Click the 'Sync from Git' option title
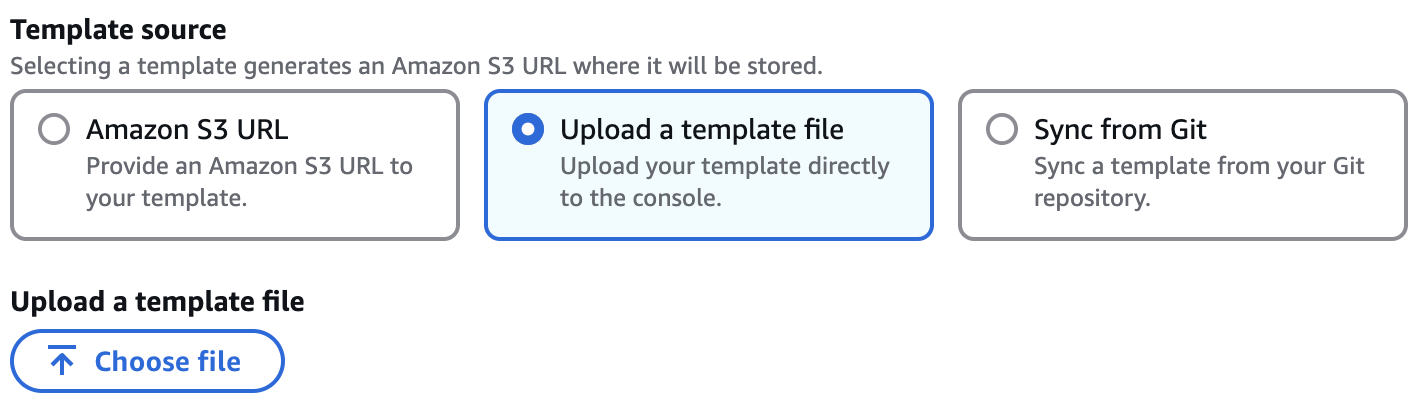Image resolution: width=1428 pixels, height=404 pixels. [1120, 130]
